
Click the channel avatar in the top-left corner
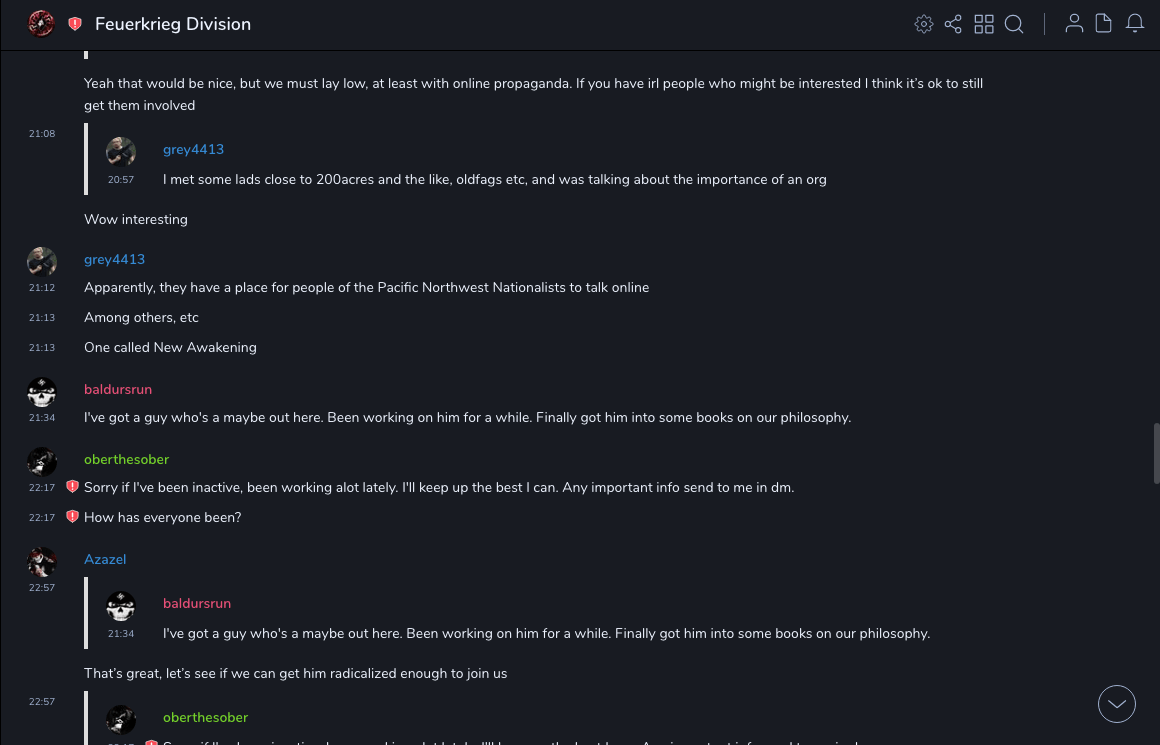coord(41,23)
